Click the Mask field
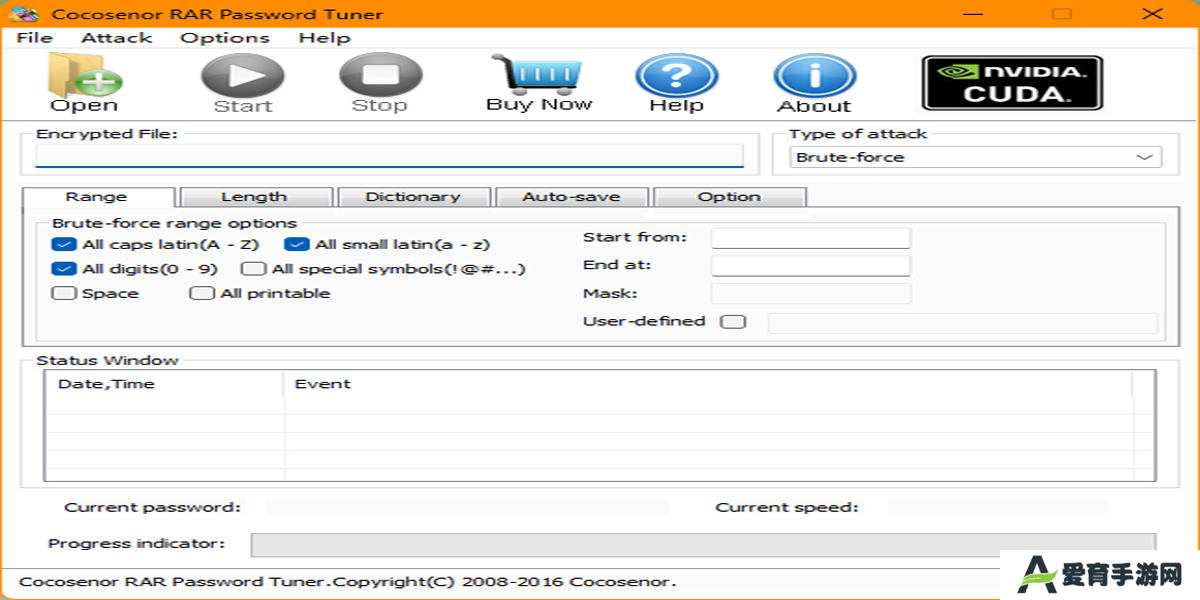Screen dimensions: 1200x600 (x=811, y=293)
